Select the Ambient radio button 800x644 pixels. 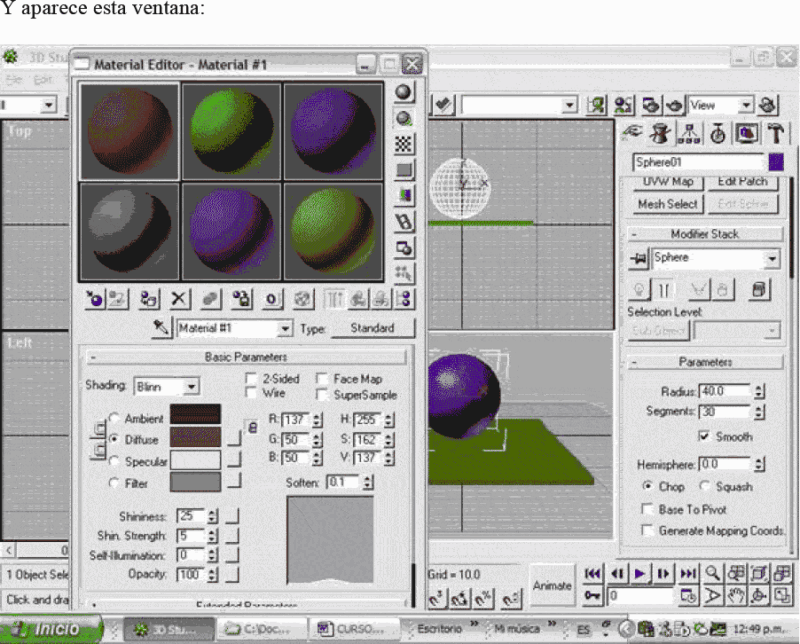114,418
